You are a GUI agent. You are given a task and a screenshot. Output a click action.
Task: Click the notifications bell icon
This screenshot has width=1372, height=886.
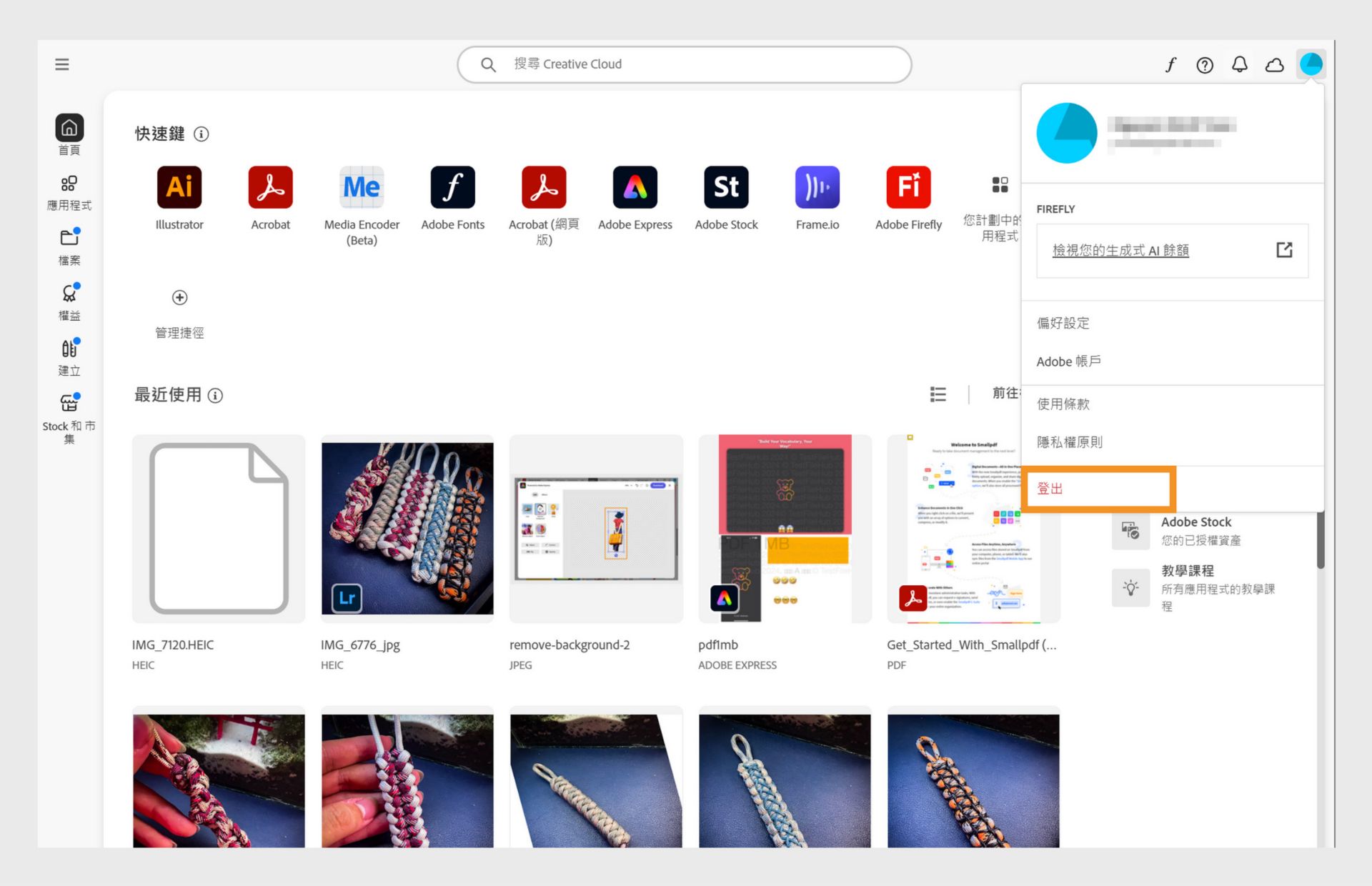(x=1240, y=65)
